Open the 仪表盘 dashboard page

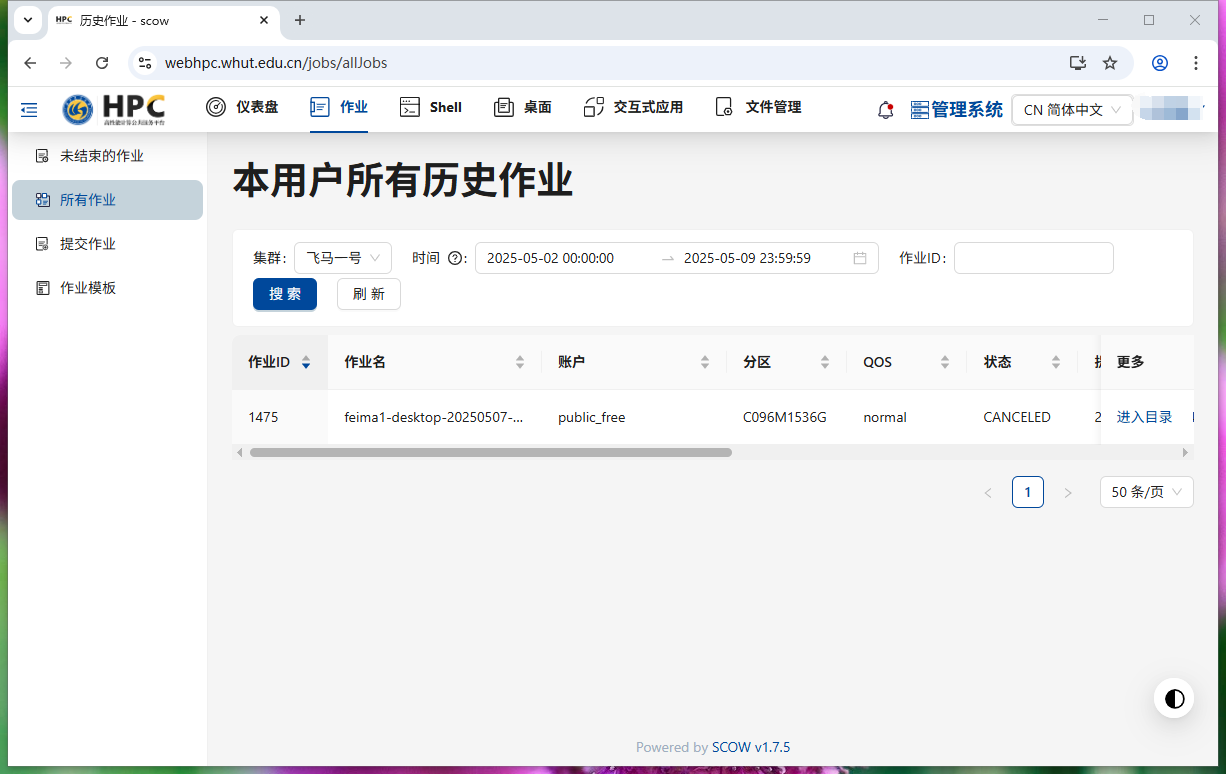[x=242, y=107]
